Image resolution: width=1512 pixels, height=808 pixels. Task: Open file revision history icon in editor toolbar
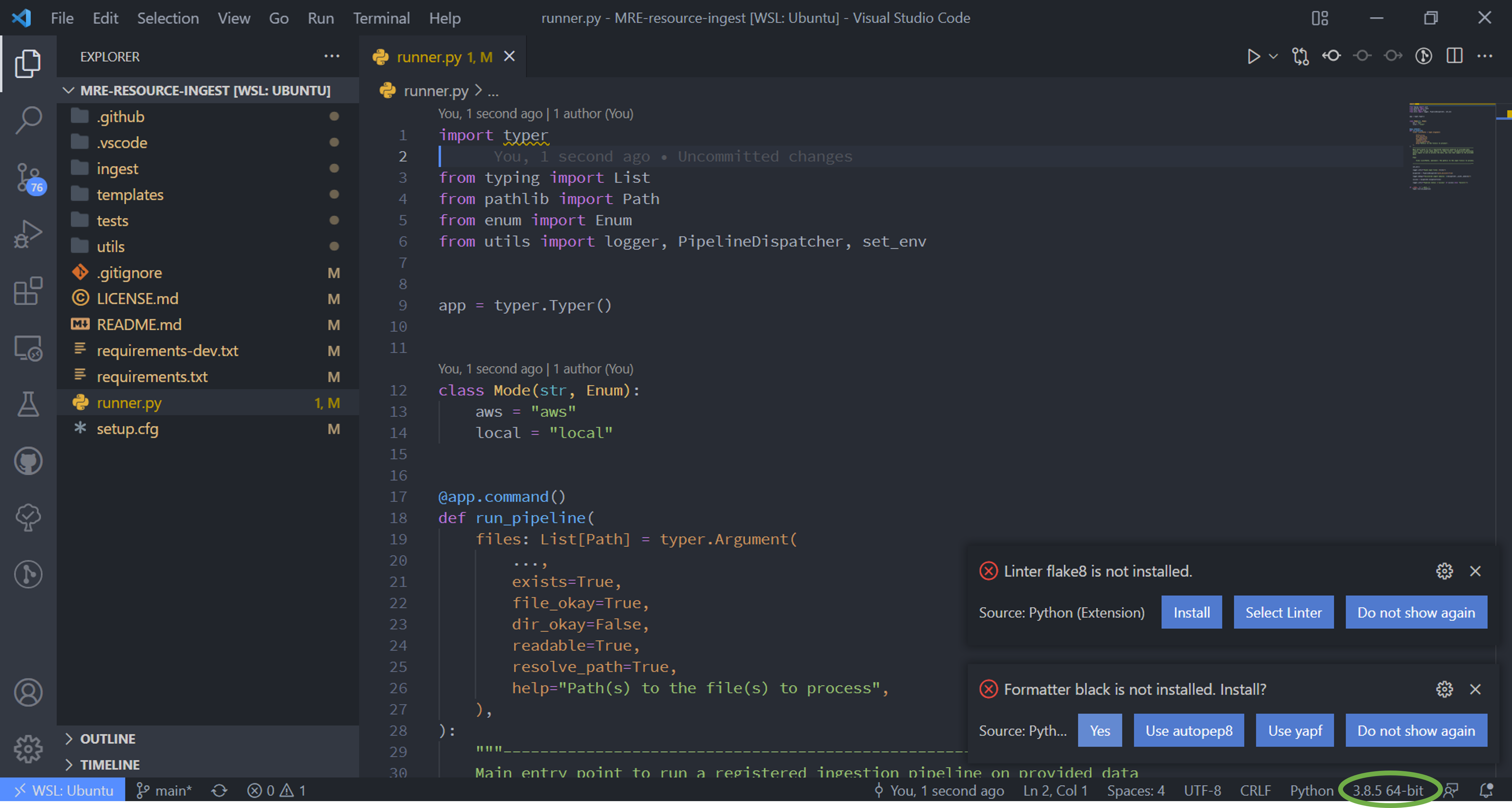1331,56
